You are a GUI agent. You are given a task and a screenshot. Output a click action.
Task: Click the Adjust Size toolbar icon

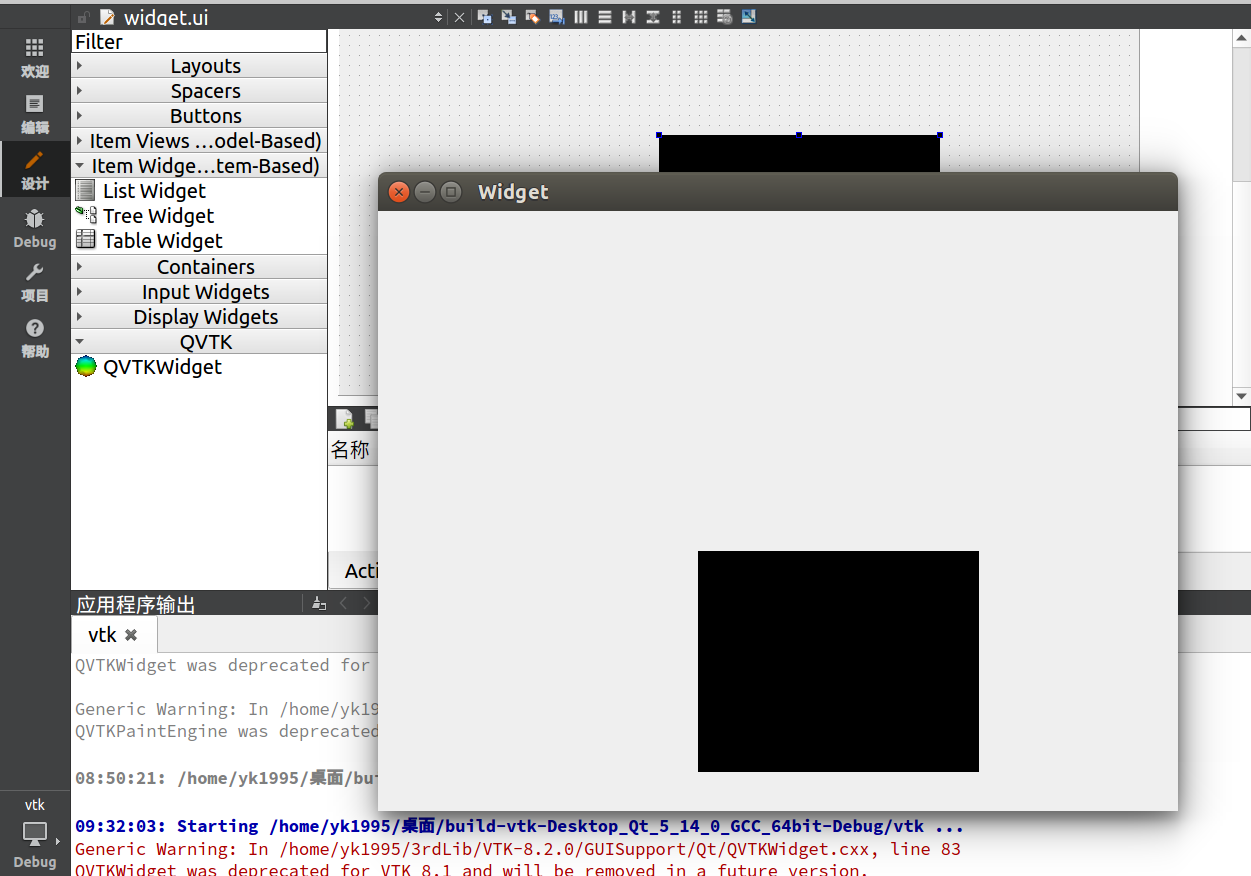748,17
